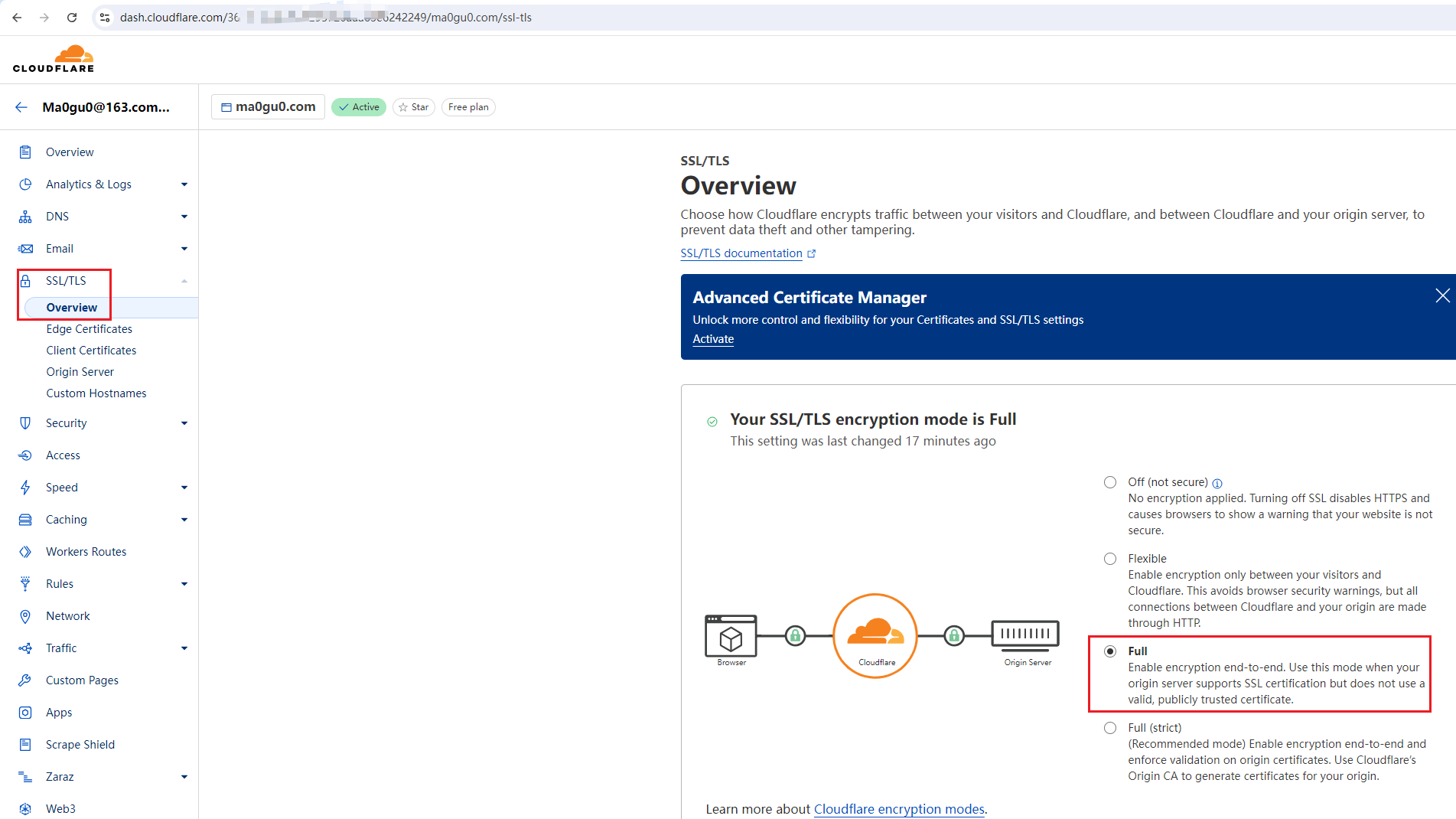
Task: Open Custom Pages in sidebar
Action: (x=82, y=680)
